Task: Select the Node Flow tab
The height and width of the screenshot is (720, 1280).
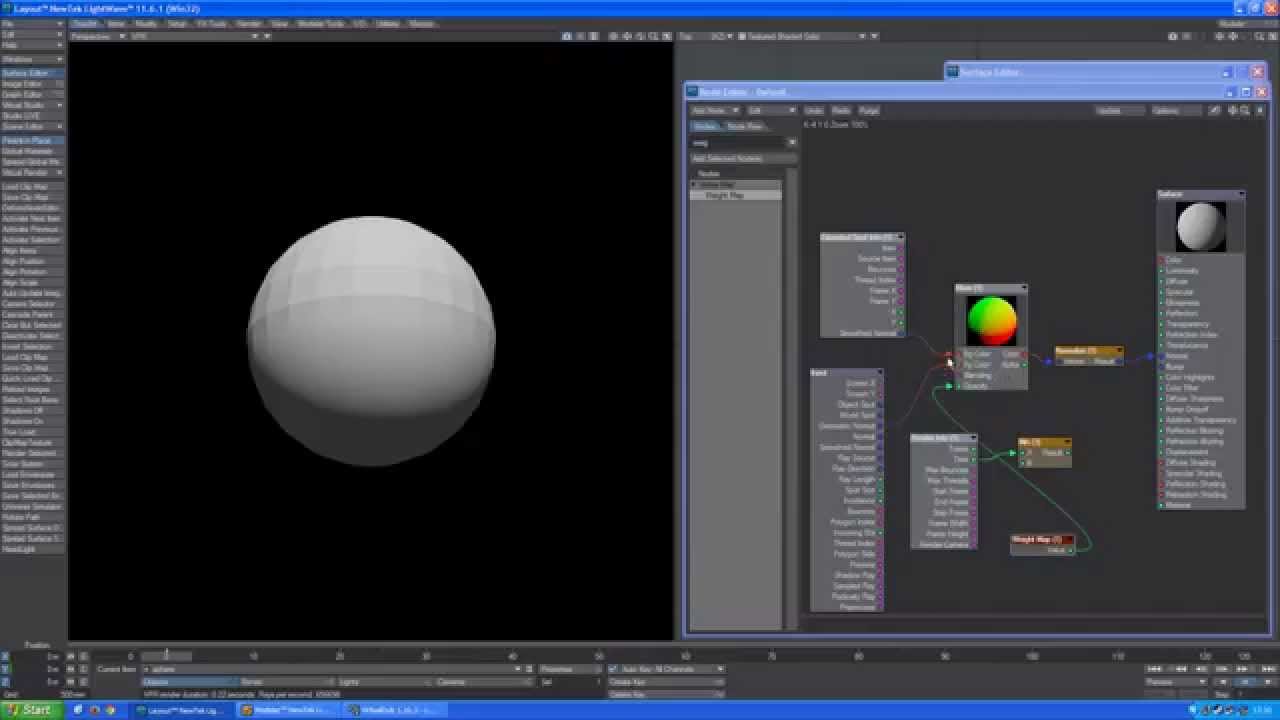Action: point(745,127)
